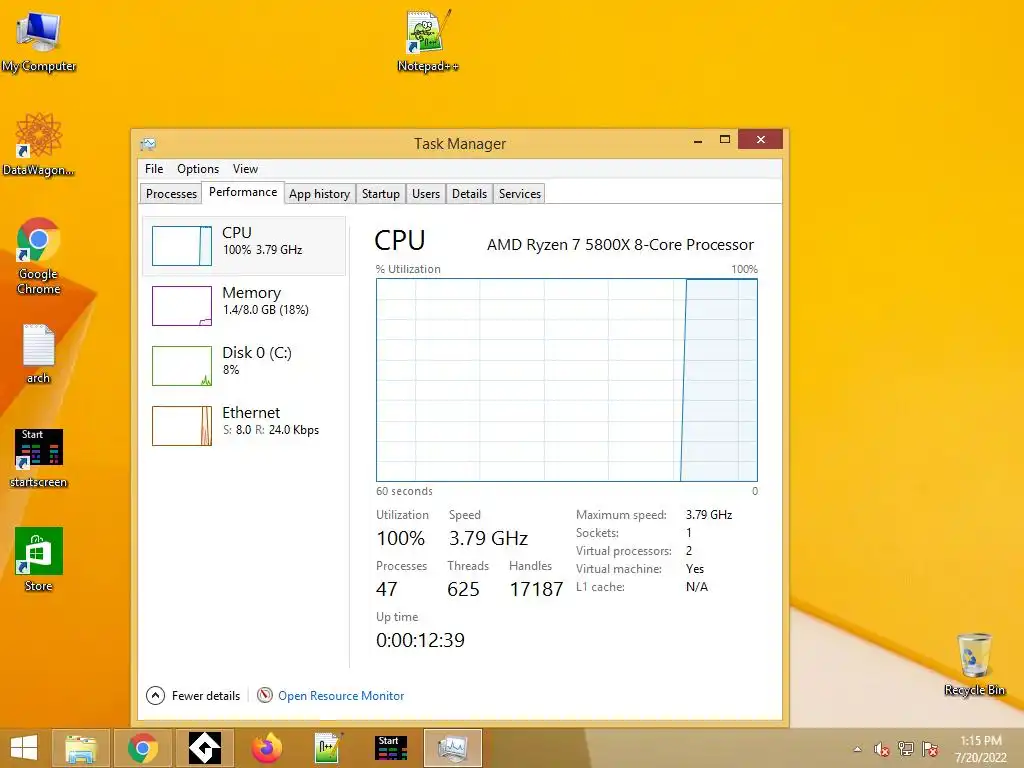
Task: Click the taskbar clock showing 1:15 PM
Action: (981, 749)
